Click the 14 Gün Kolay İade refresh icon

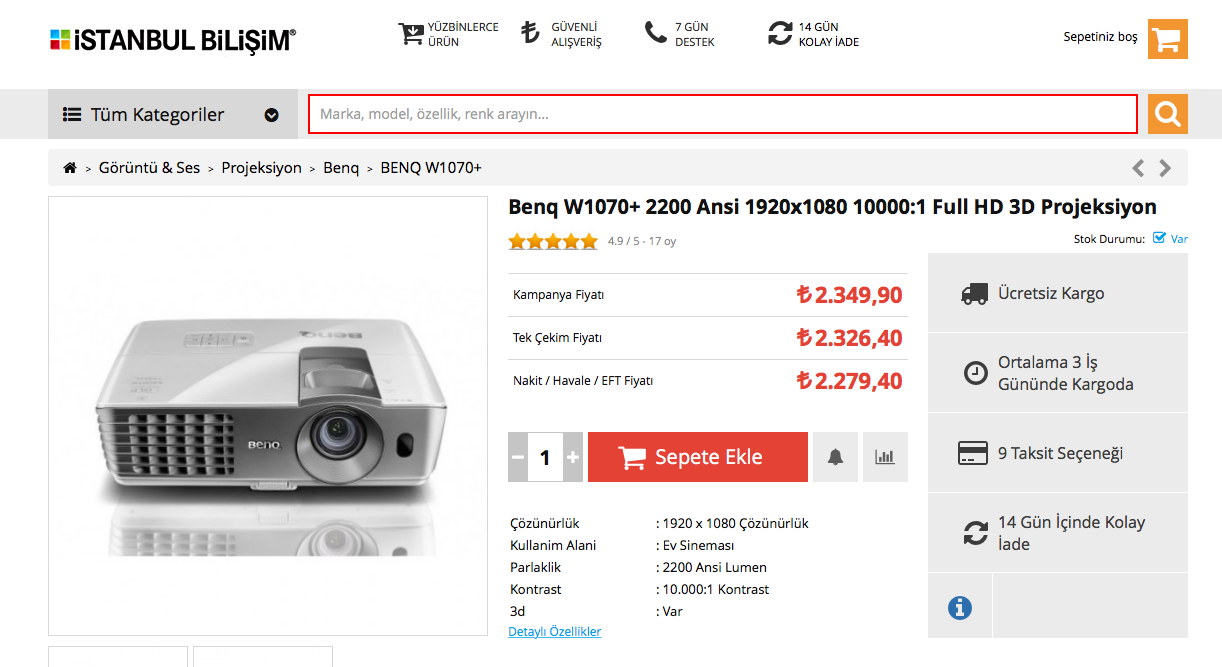pos(780,34)
